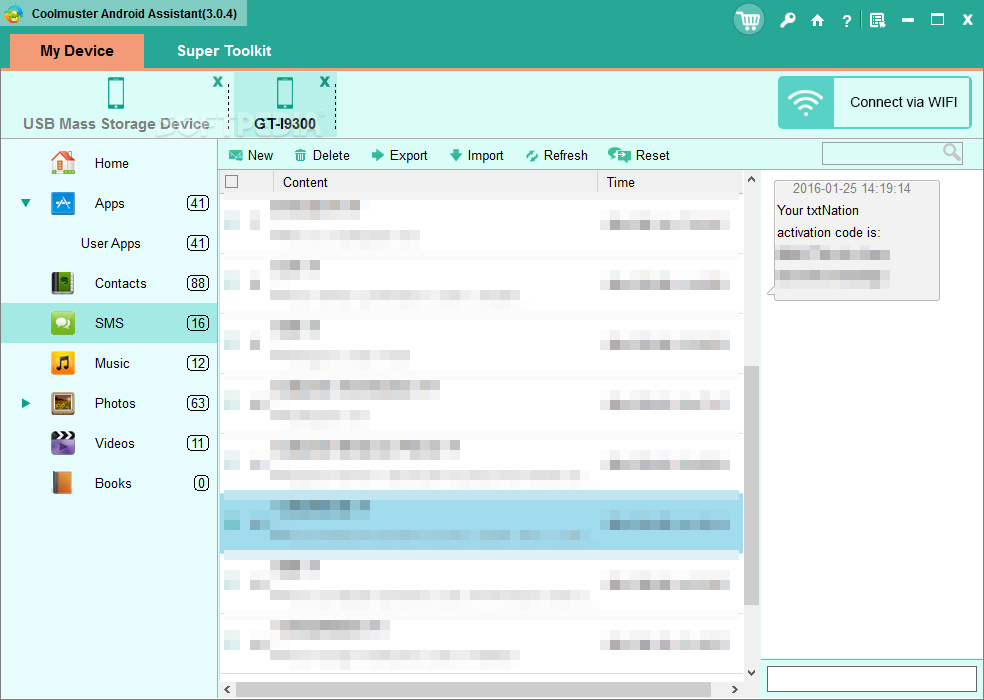Export SMS messages

[400, 155]
